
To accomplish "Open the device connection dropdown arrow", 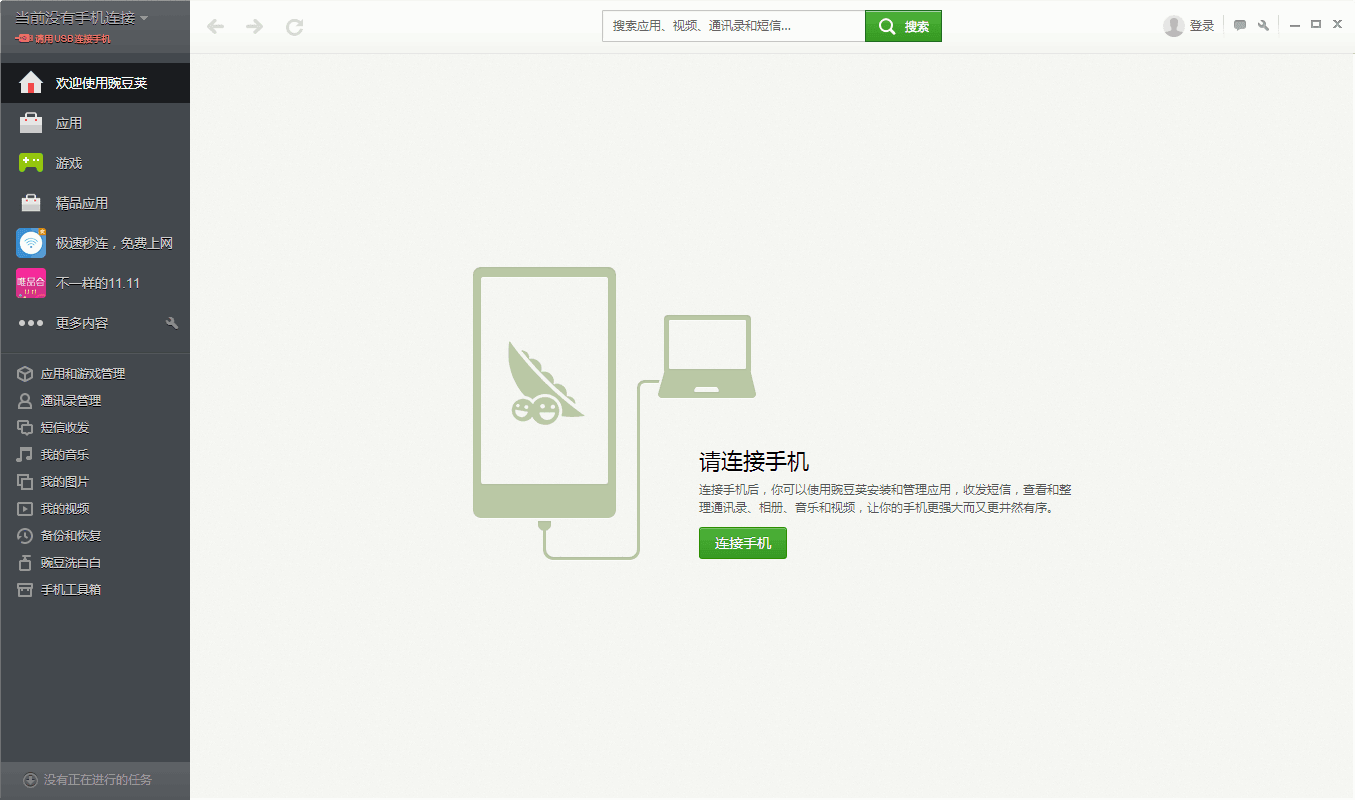I will pyautogui.click(x=144, y=19).
